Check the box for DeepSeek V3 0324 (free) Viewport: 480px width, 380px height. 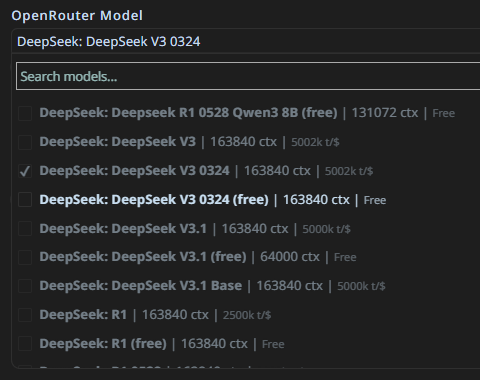tap(25, 200)
